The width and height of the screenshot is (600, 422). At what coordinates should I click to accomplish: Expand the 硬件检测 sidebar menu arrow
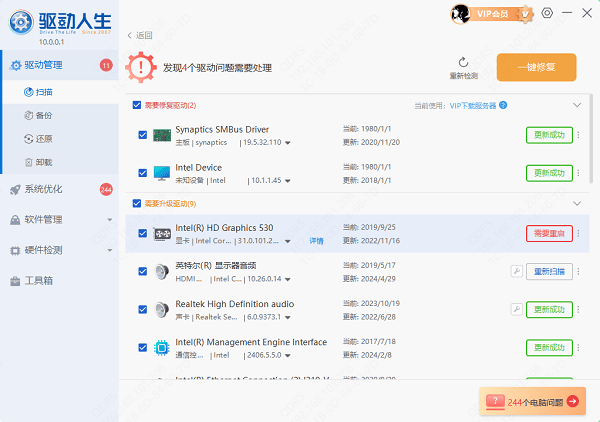[110, 250]
